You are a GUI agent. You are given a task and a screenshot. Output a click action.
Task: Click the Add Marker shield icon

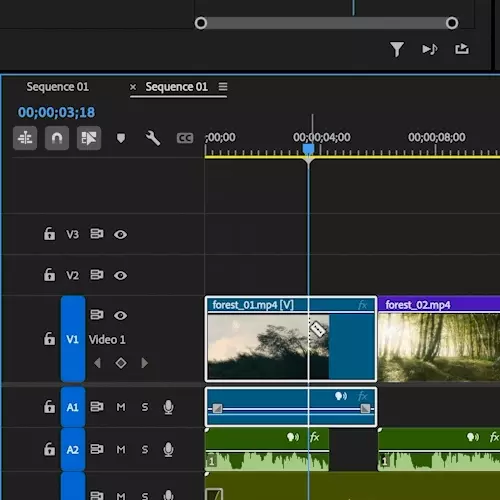(x=121, y=138)
